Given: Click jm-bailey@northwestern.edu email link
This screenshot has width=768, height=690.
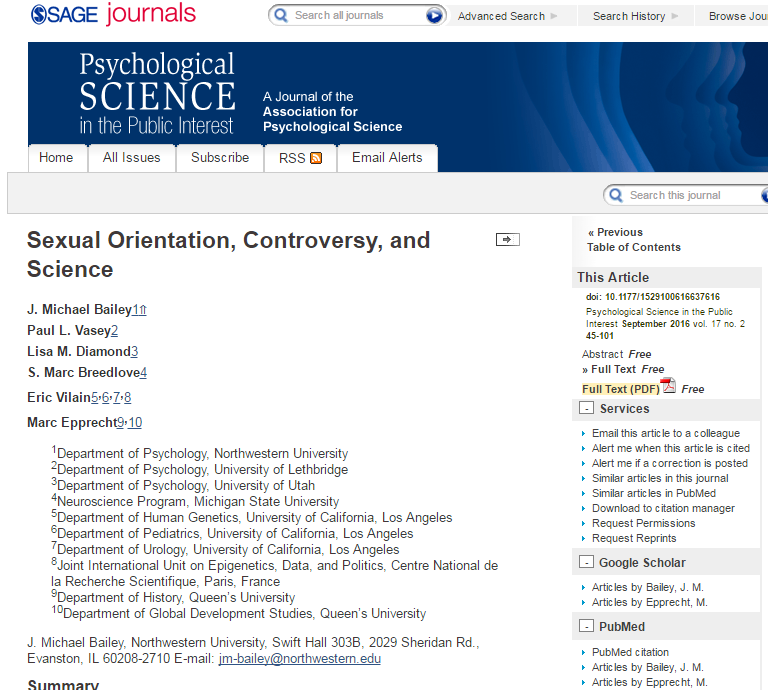Looking at the screenshot, I should [300, 659].
